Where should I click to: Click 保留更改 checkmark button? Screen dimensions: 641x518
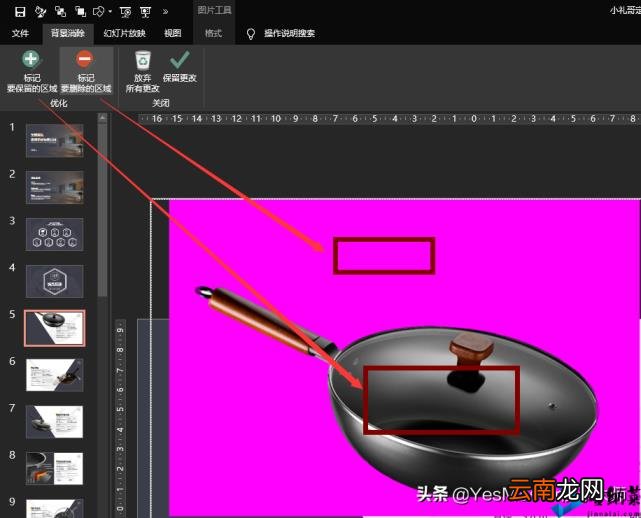coord(180,66)
